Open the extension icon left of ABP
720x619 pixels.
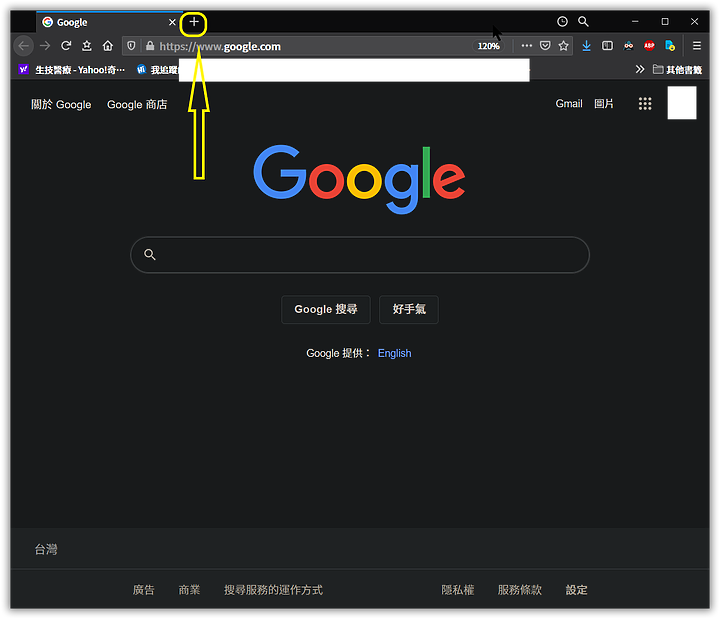click(629, 46)
